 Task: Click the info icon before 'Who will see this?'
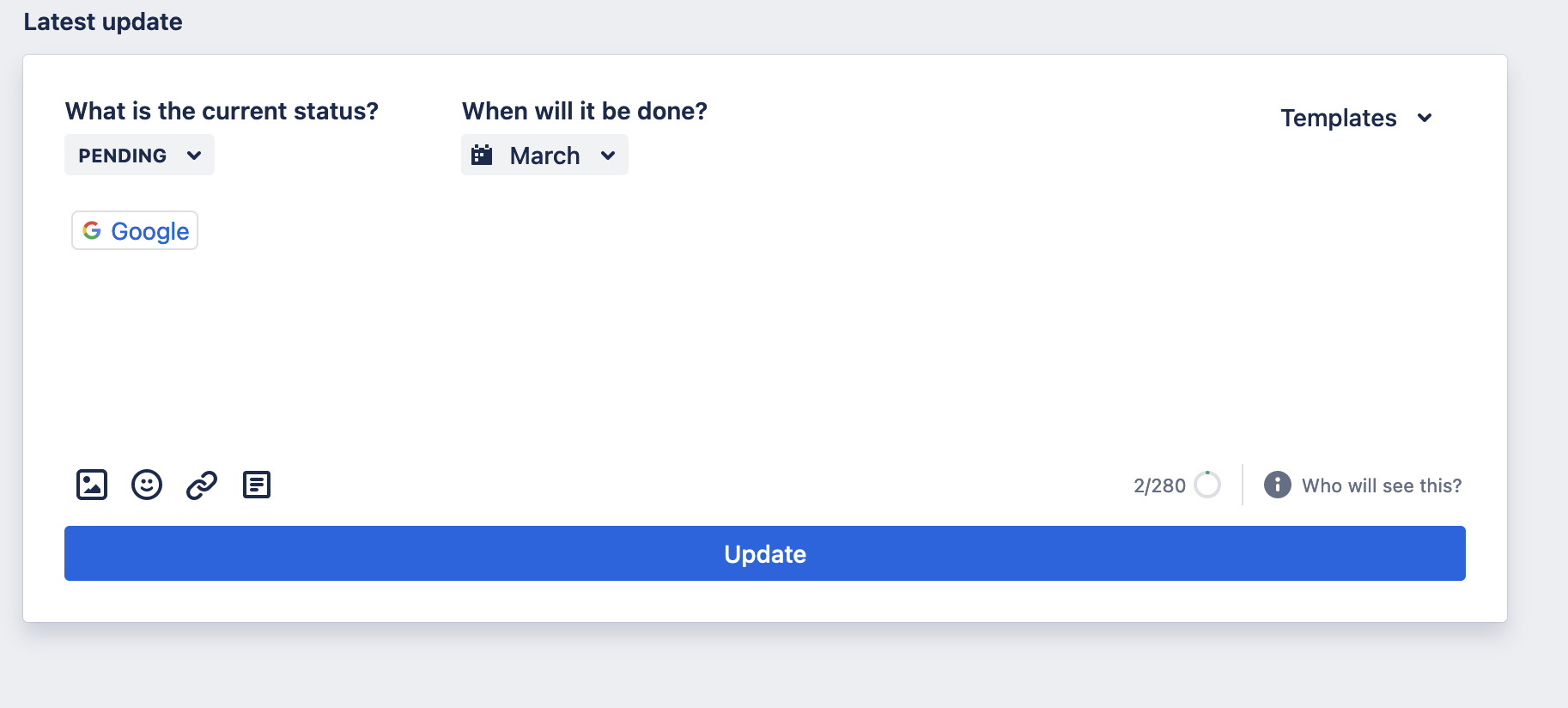(x=1276, y=485)
